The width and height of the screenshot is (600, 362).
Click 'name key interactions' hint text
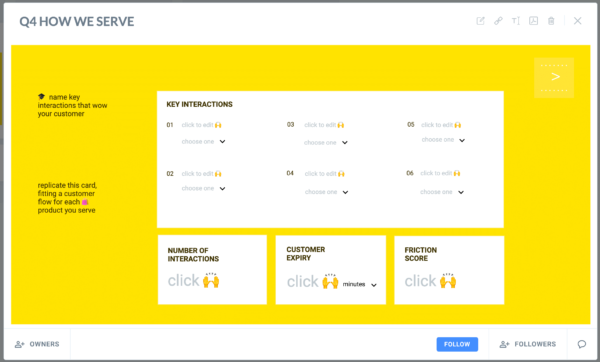(x=72, y=105)
